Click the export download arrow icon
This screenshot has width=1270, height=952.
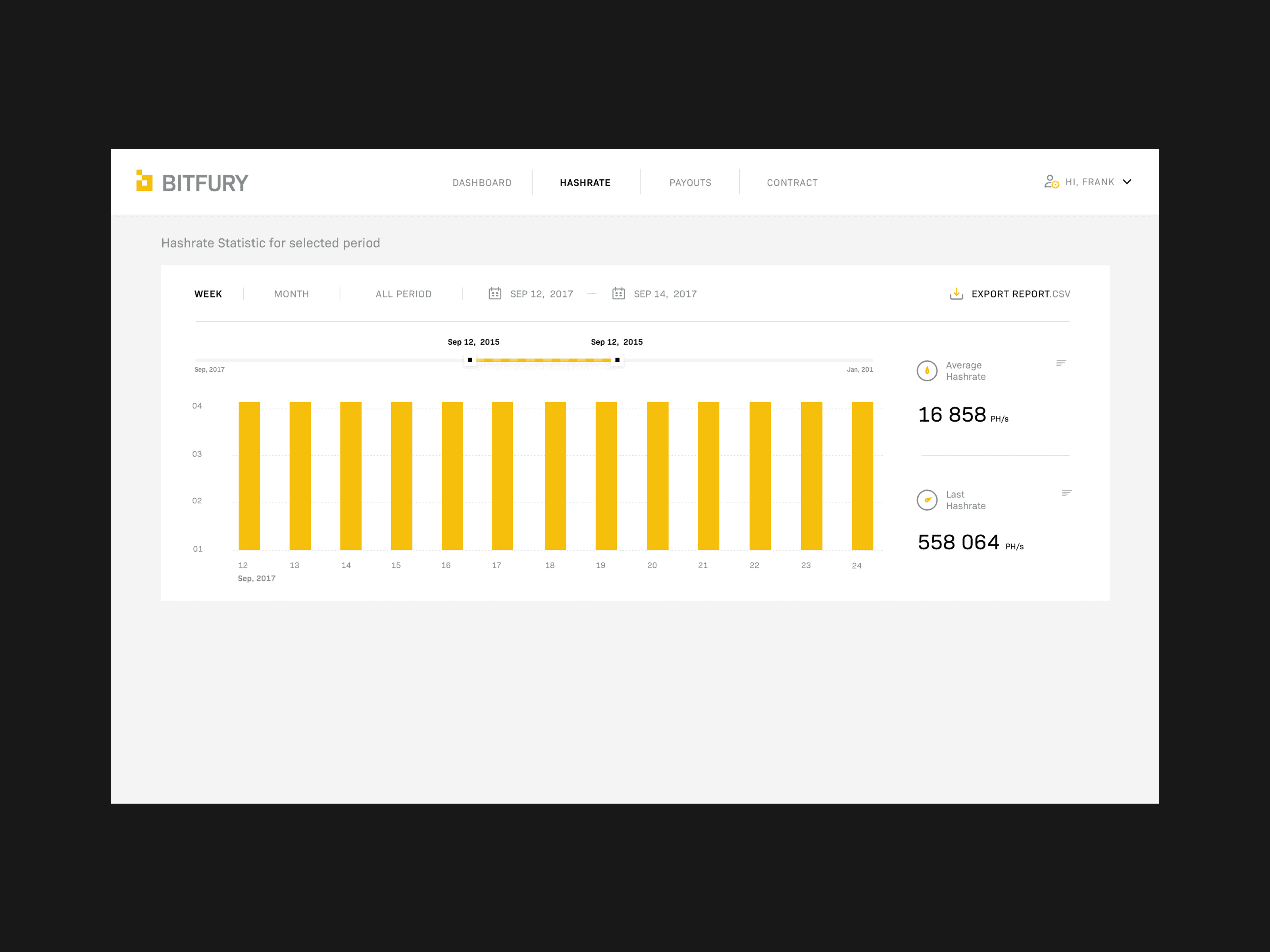coord(956,294)
